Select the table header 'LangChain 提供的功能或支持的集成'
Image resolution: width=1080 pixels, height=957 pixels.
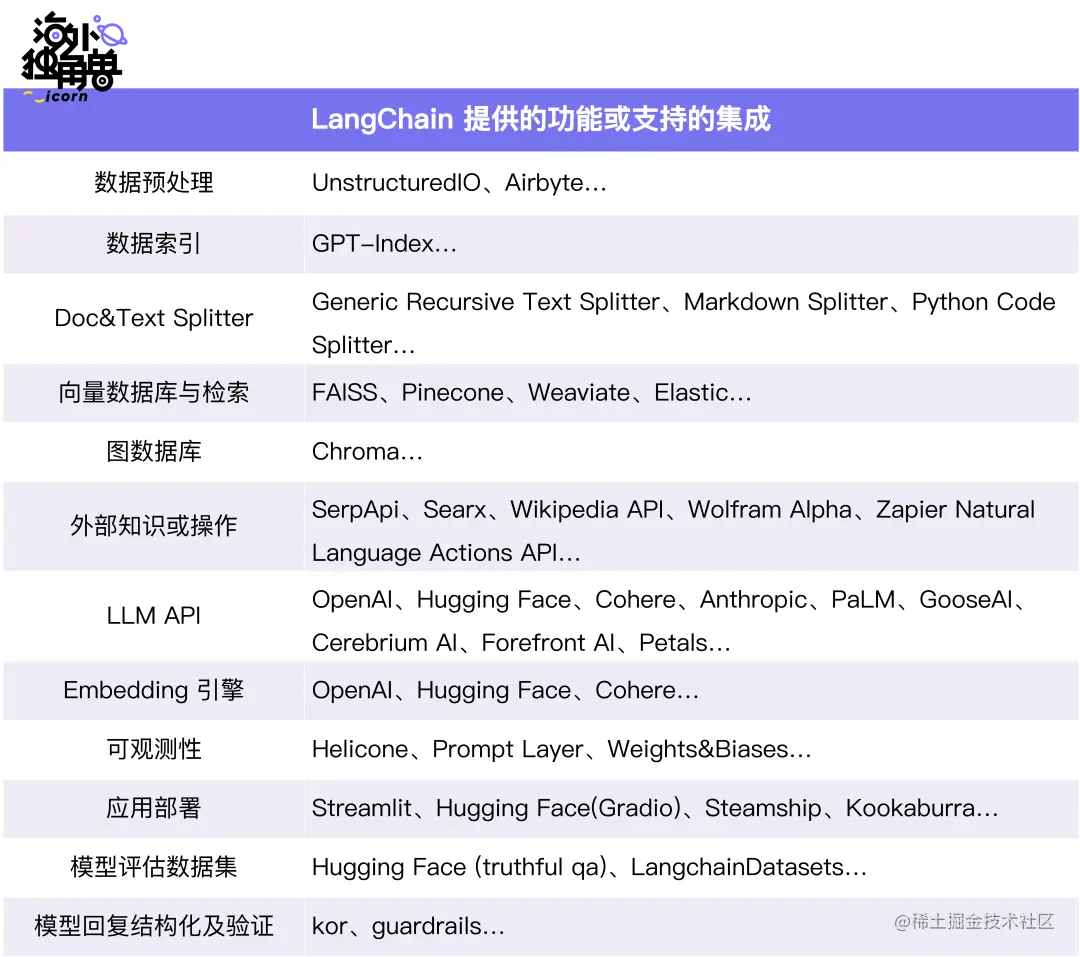pos(541,119)
